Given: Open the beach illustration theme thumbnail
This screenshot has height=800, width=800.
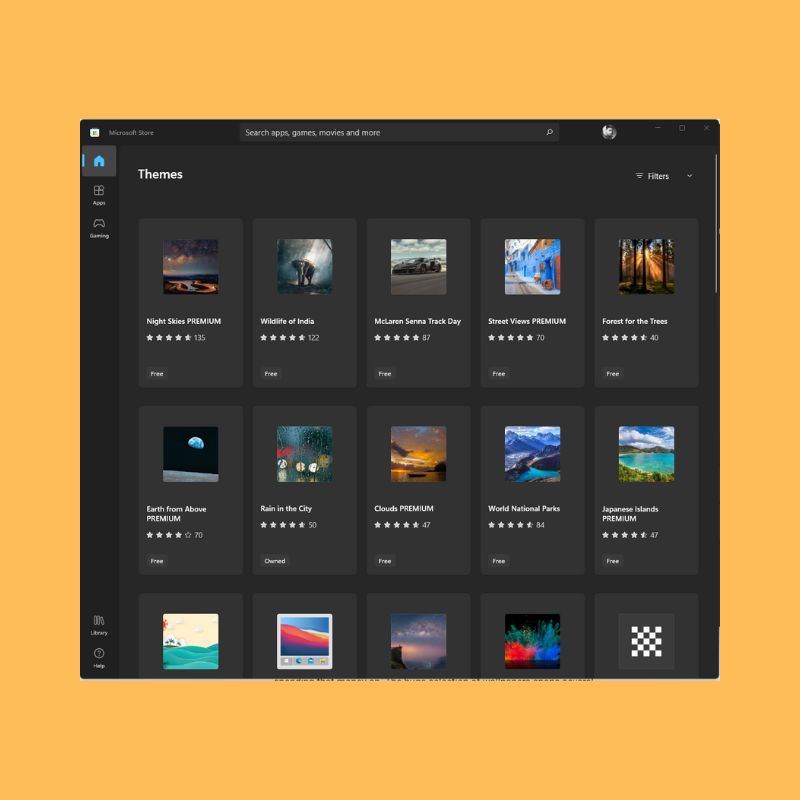Looking at the screenshot, I should click(x=190, y=641).
